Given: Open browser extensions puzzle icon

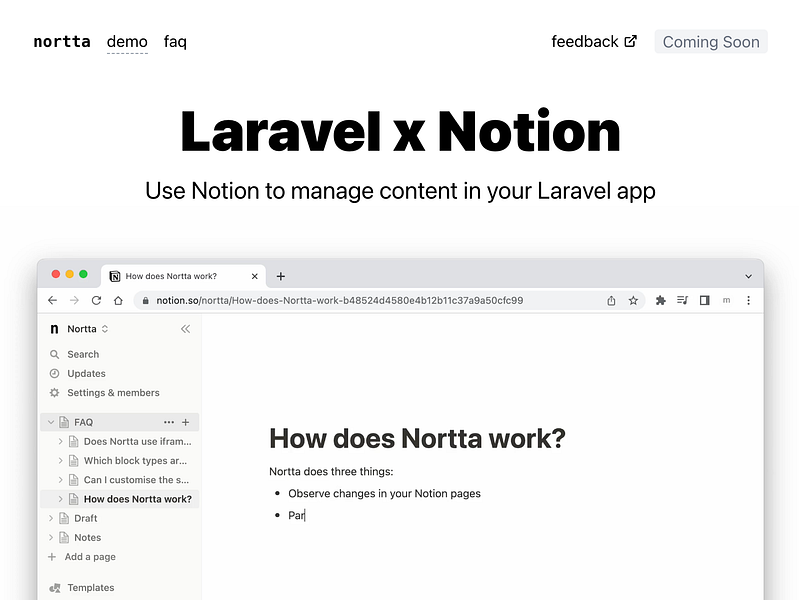Looking at the screenshot, I should [660, 300].
